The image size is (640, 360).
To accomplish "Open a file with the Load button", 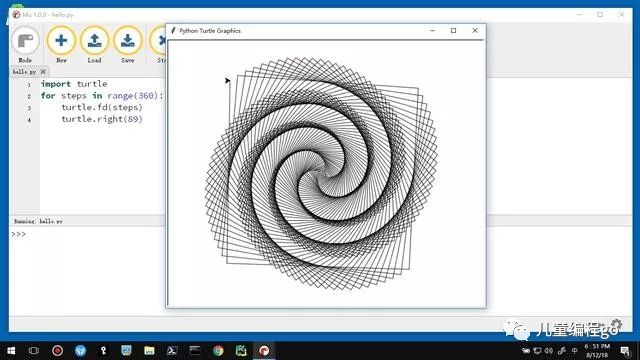I will pos(94,44).
